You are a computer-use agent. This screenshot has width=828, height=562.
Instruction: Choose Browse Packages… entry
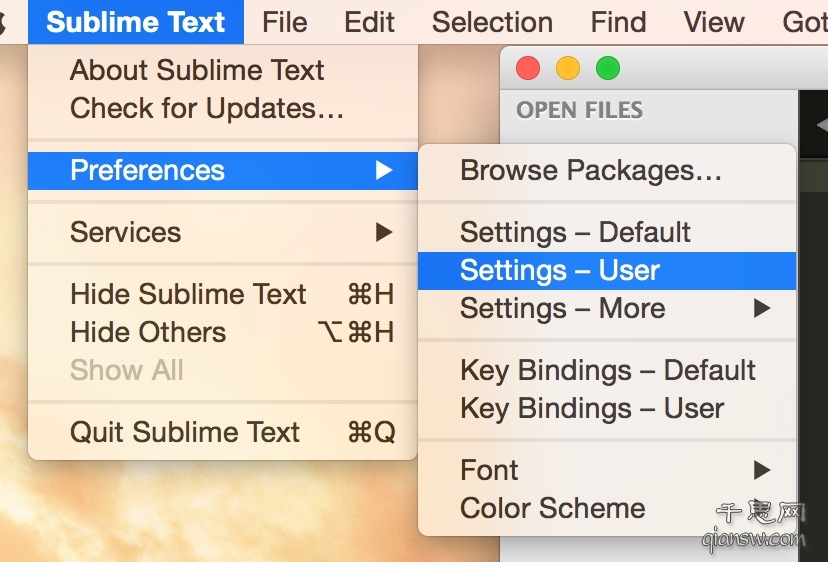[607, 171]
